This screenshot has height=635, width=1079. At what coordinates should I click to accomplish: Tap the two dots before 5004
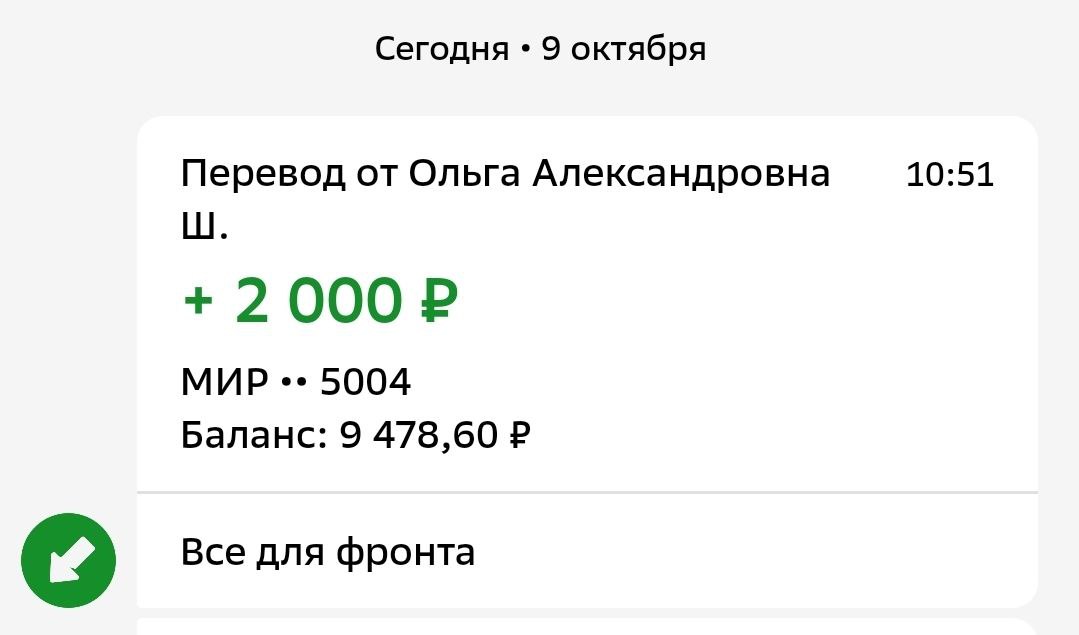(x=294, y=384)
